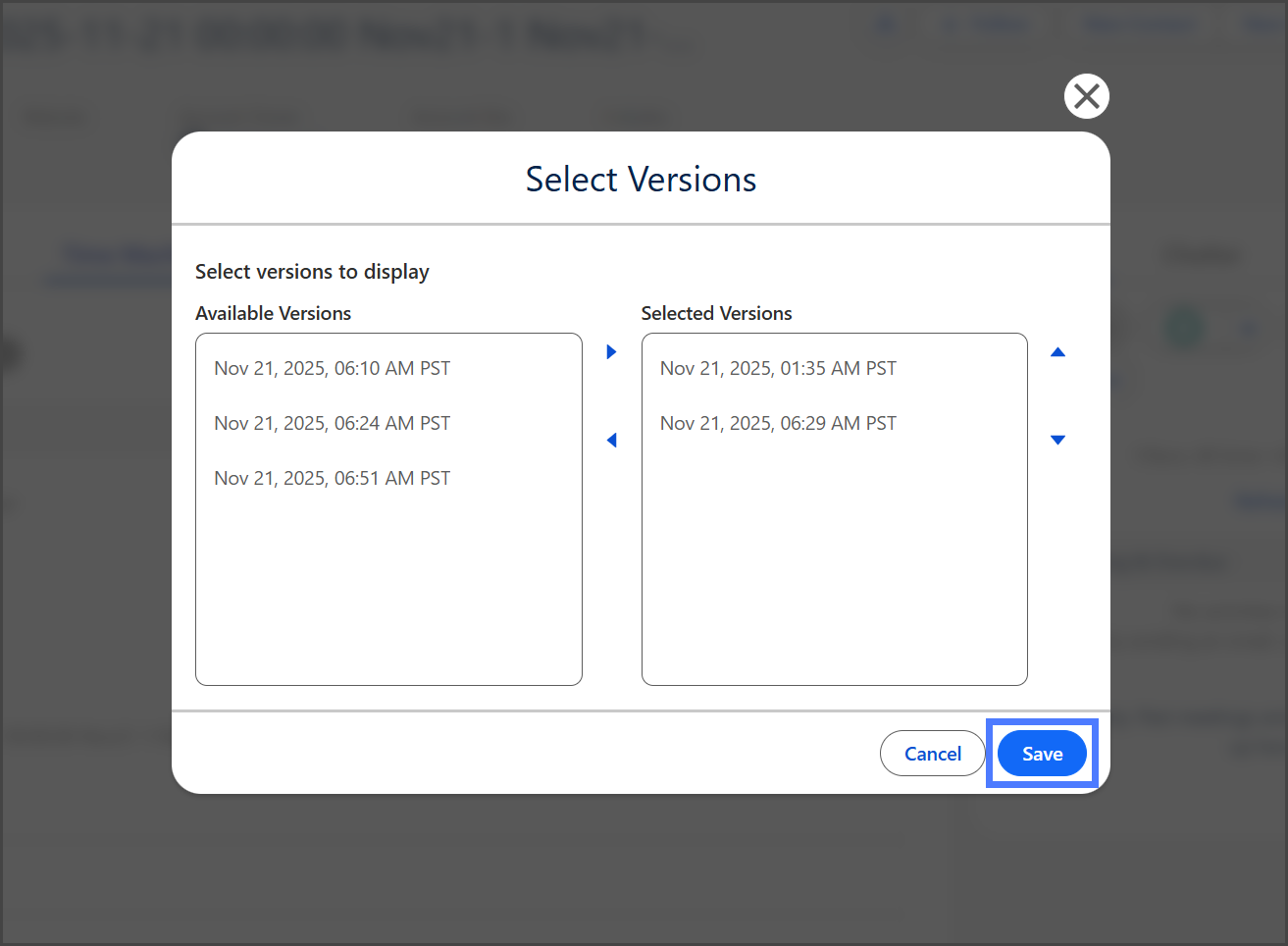Choose the 06:29 AM PST selected version
Viewport: 1288px width, 946px height.
pyautogui.click(x=778, y=423)
